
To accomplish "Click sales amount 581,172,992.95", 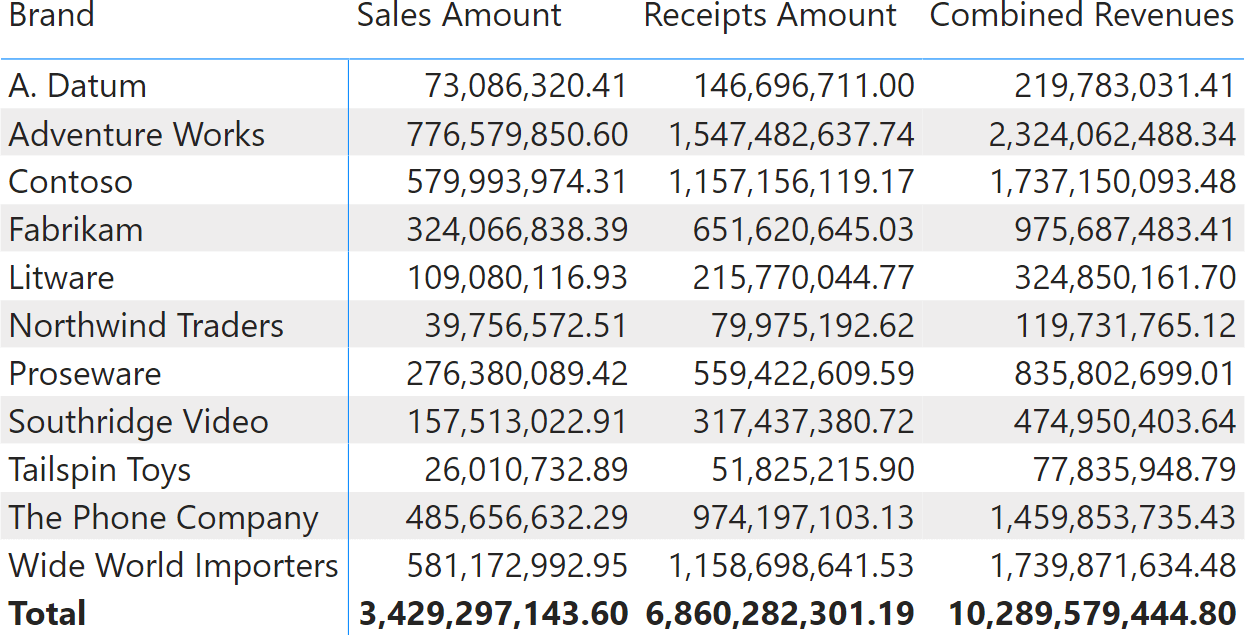I will tap(517, 566).
